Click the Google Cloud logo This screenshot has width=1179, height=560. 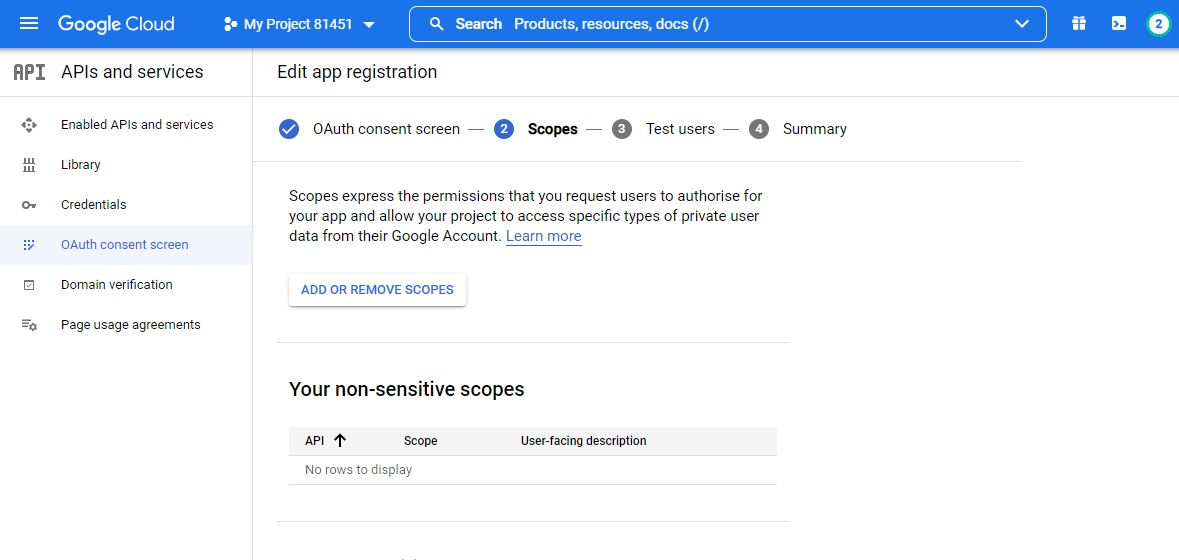click(117, 24)
